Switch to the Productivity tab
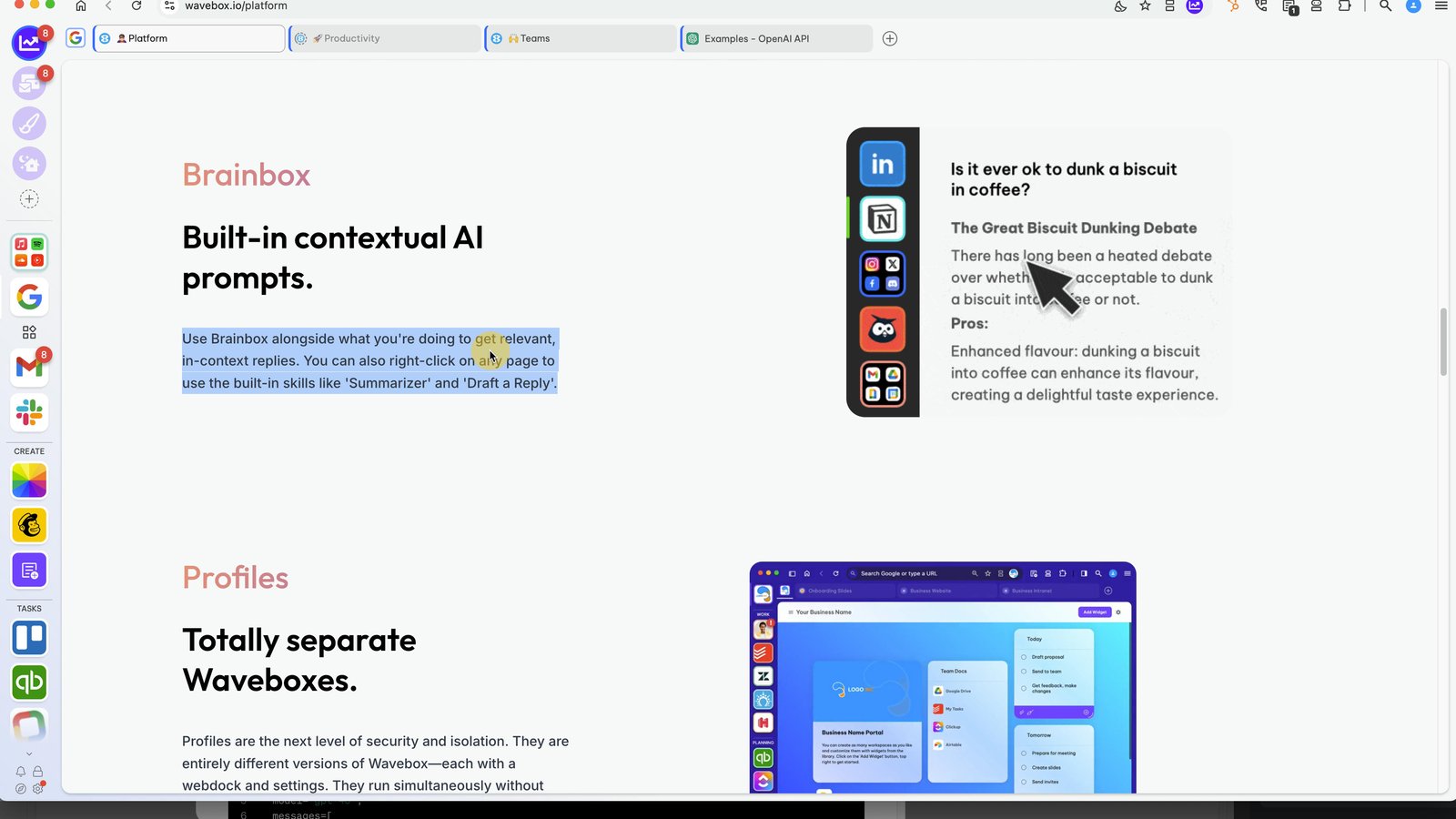Viewport: 1456px width, 819px height. pyautogui.click(x=385, y=38)
